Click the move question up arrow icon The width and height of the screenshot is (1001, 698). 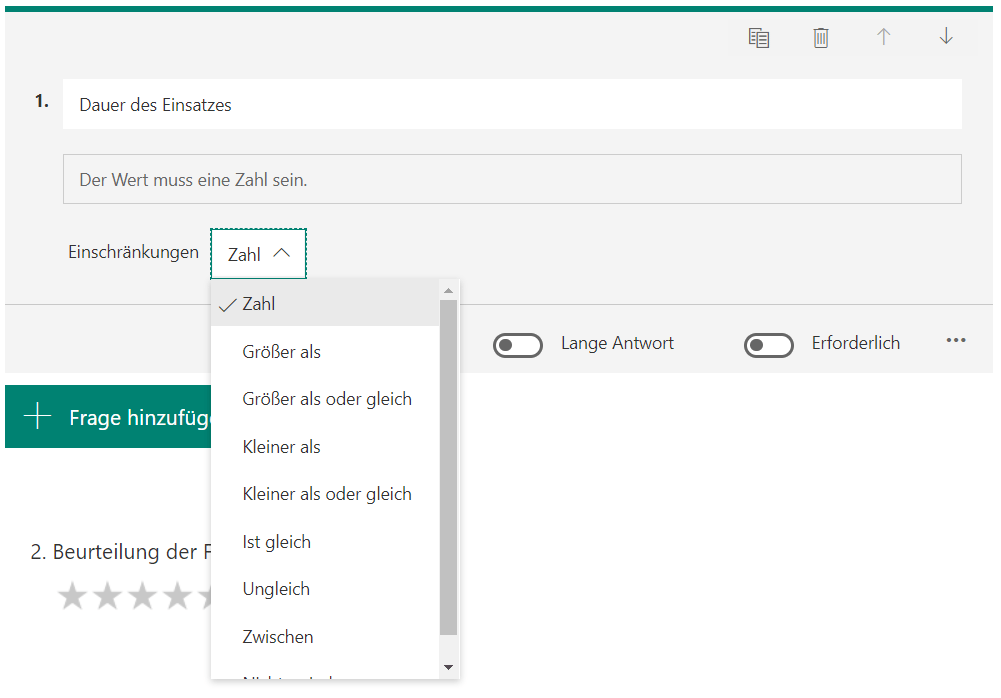(884, 37)
